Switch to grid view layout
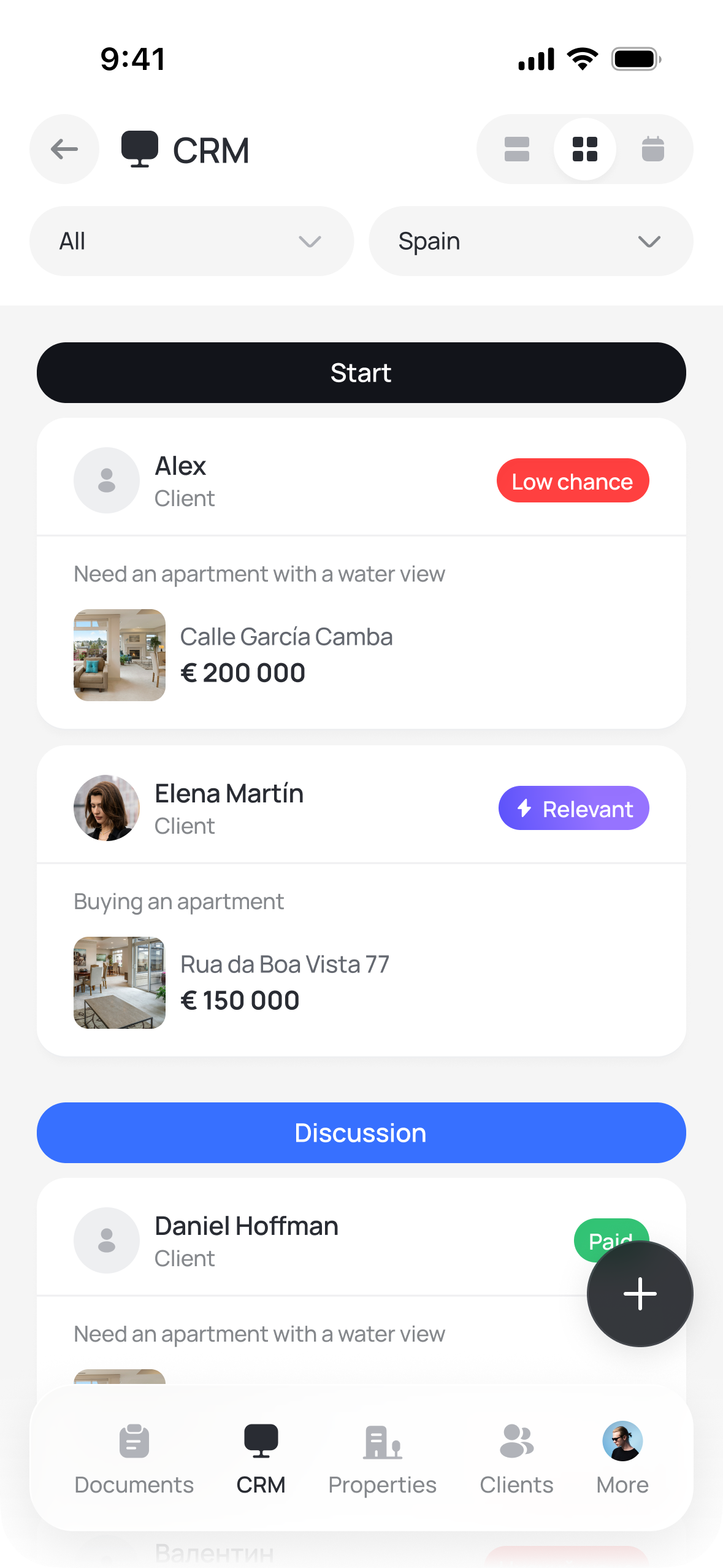 (x=584, y=149)
